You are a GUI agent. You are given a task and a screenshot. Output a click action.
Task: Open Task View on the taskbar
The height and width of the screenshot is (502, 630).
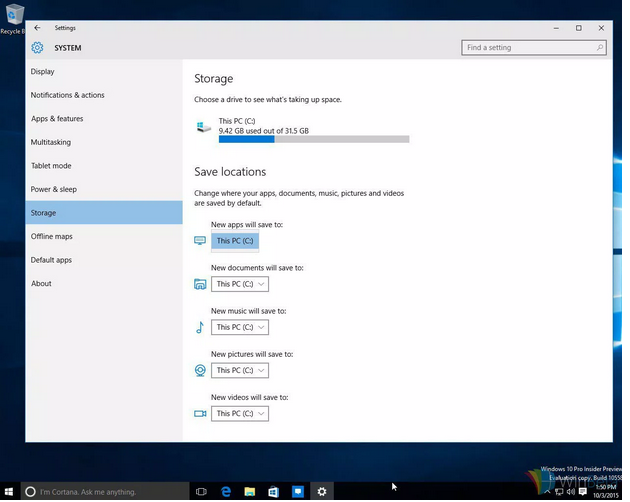coord(201,491)
